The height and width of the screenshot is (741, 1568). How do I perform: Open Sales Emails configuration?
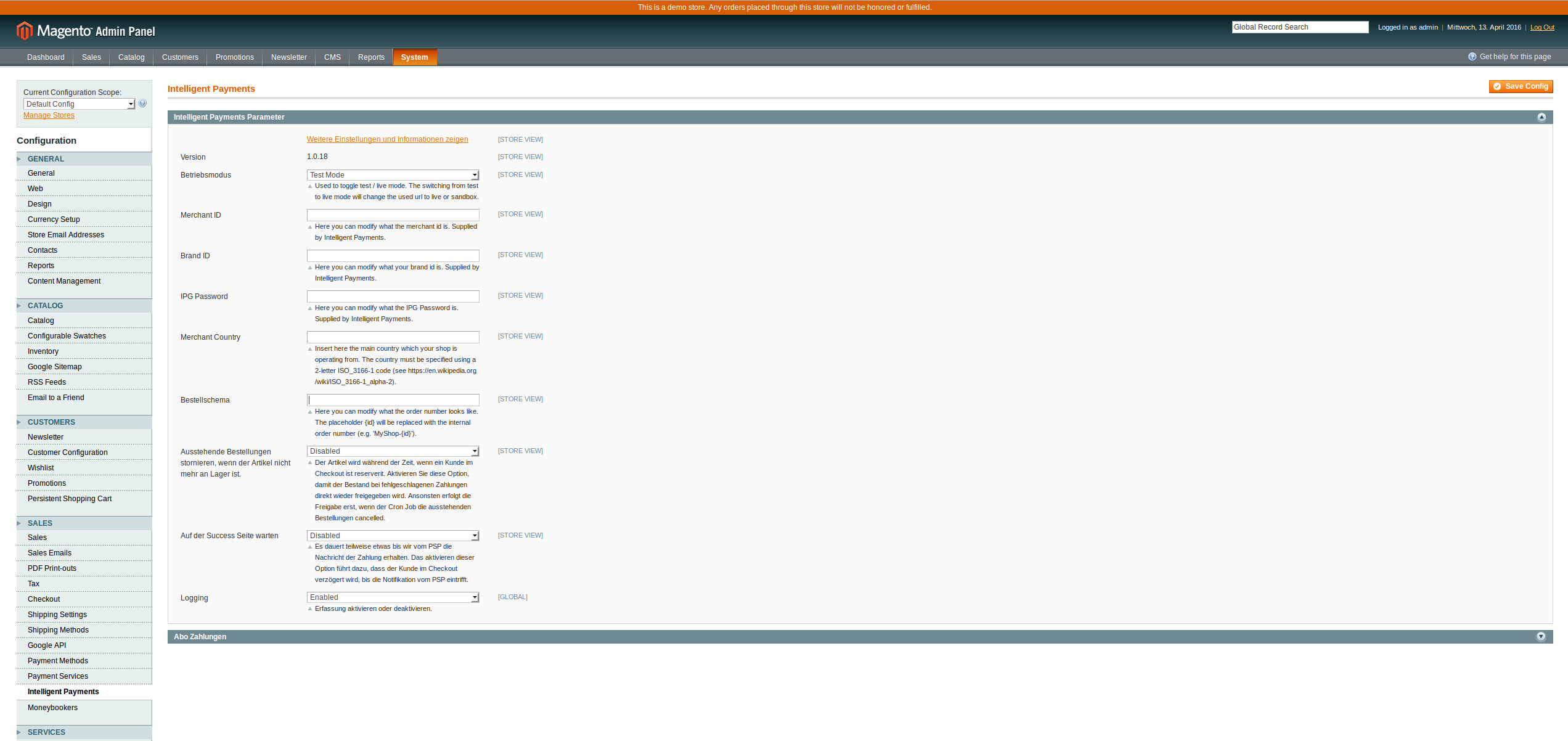click(x=84, y=553)
